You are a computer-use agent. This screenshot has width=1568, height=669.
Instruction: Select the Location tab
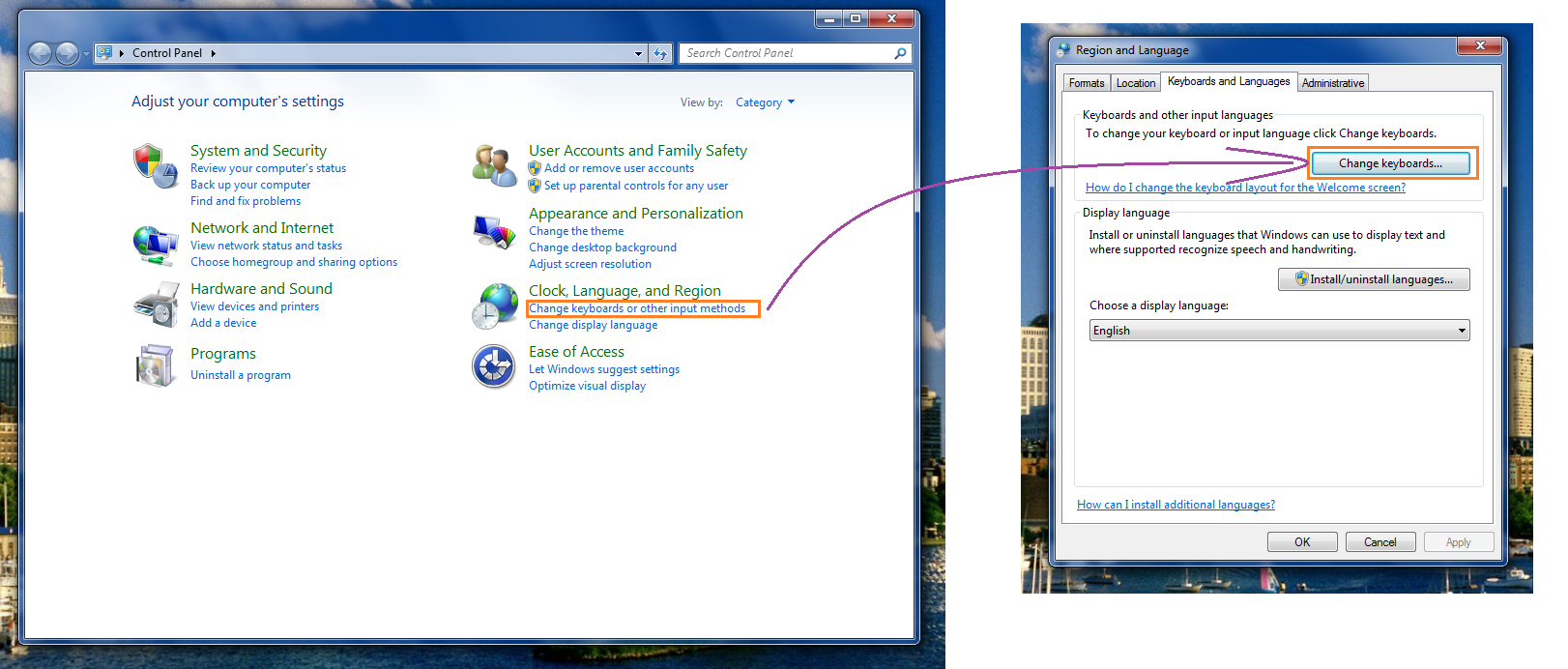click(x=1135, y=83)
